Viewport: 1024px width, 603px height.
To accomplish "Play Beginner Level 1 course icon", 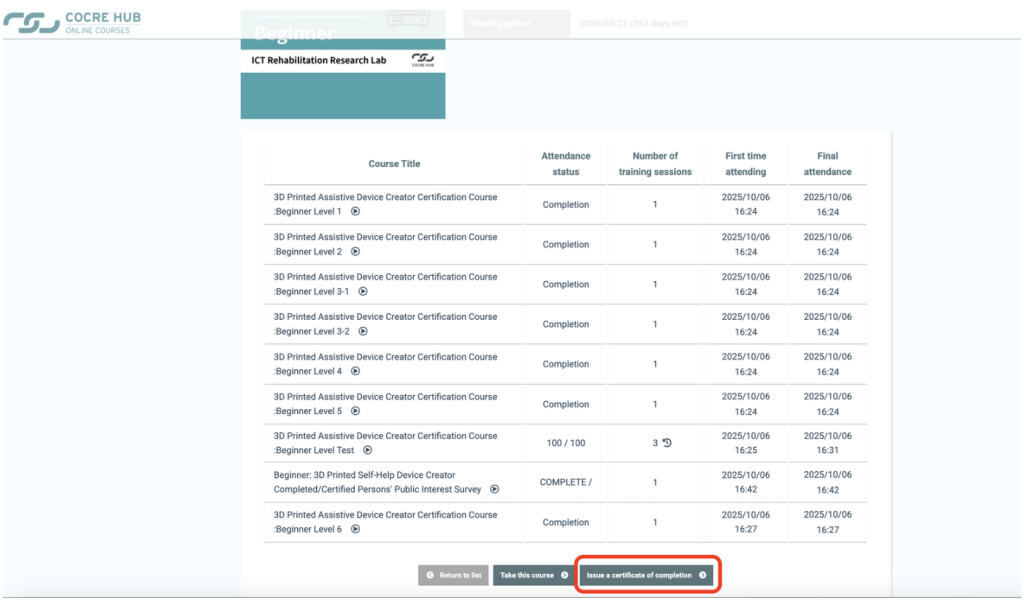I will (x=355, y=212).
